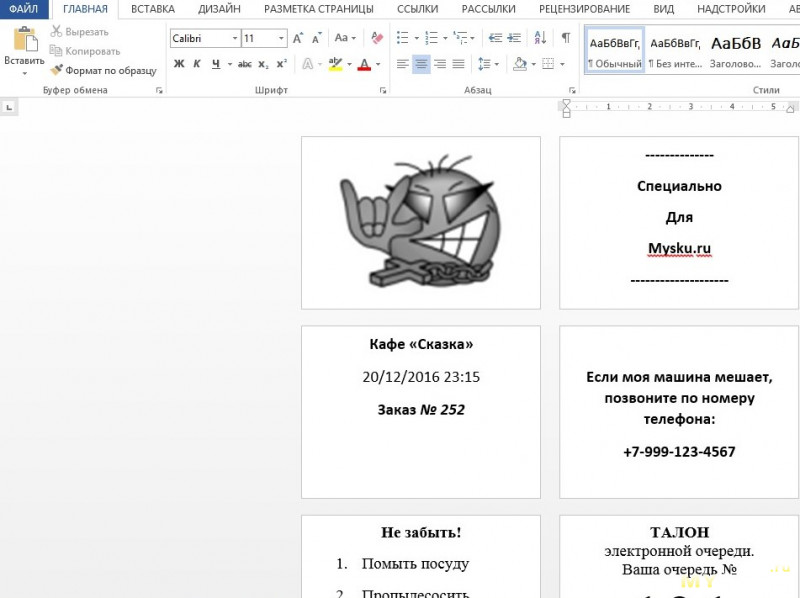The width and height of the screenshot is (800, 598).
Task: Click Заказ № 252 text
Action: [x=421, y=409]
